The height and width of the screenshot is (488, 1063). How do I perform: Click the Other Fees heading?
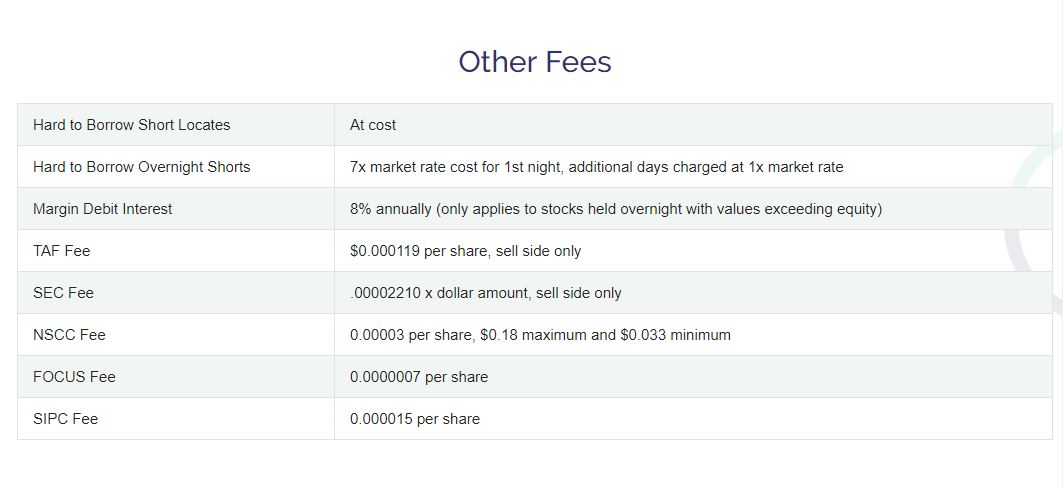click(535, 62)
